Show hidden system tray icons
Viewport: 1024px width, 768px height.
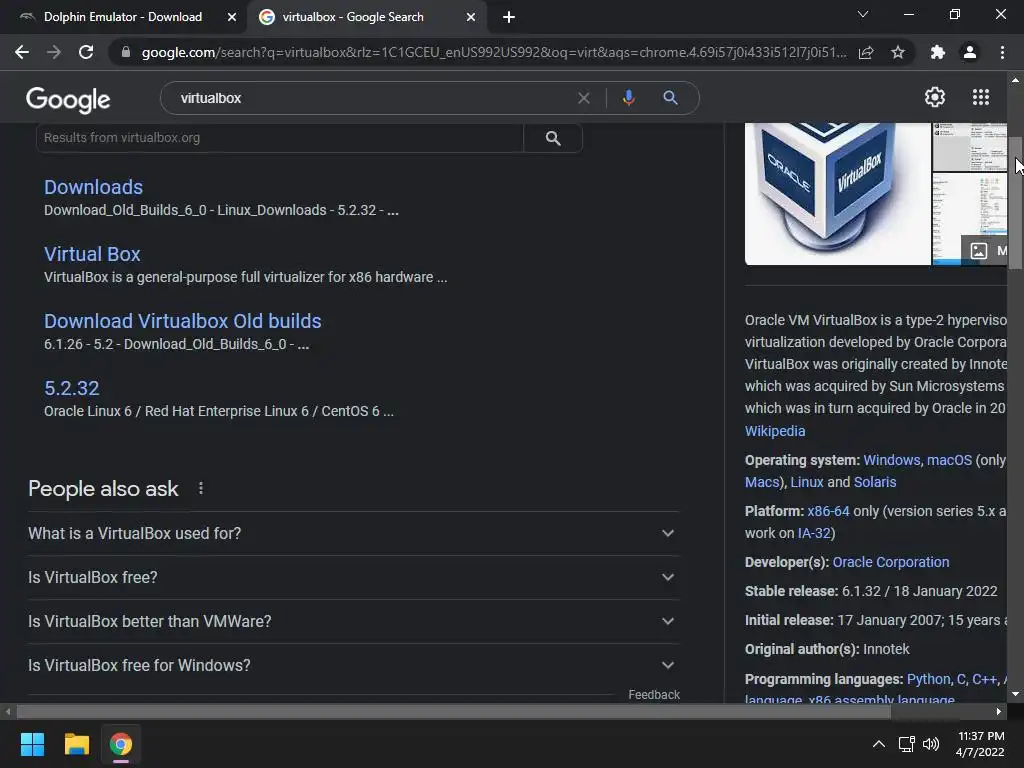(879, 744)
